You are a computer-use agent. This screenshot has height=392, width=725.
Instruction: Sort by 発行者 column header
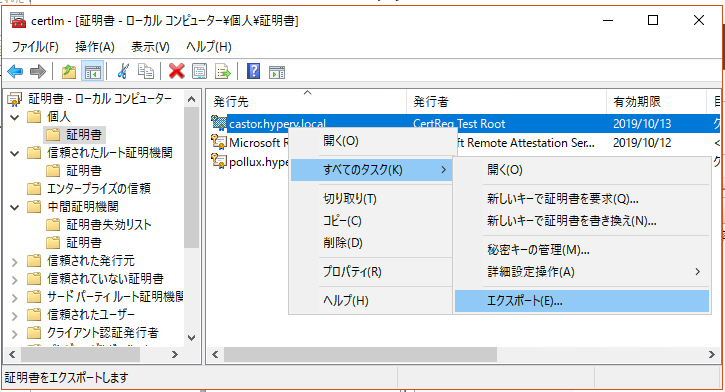coord(506,101)
